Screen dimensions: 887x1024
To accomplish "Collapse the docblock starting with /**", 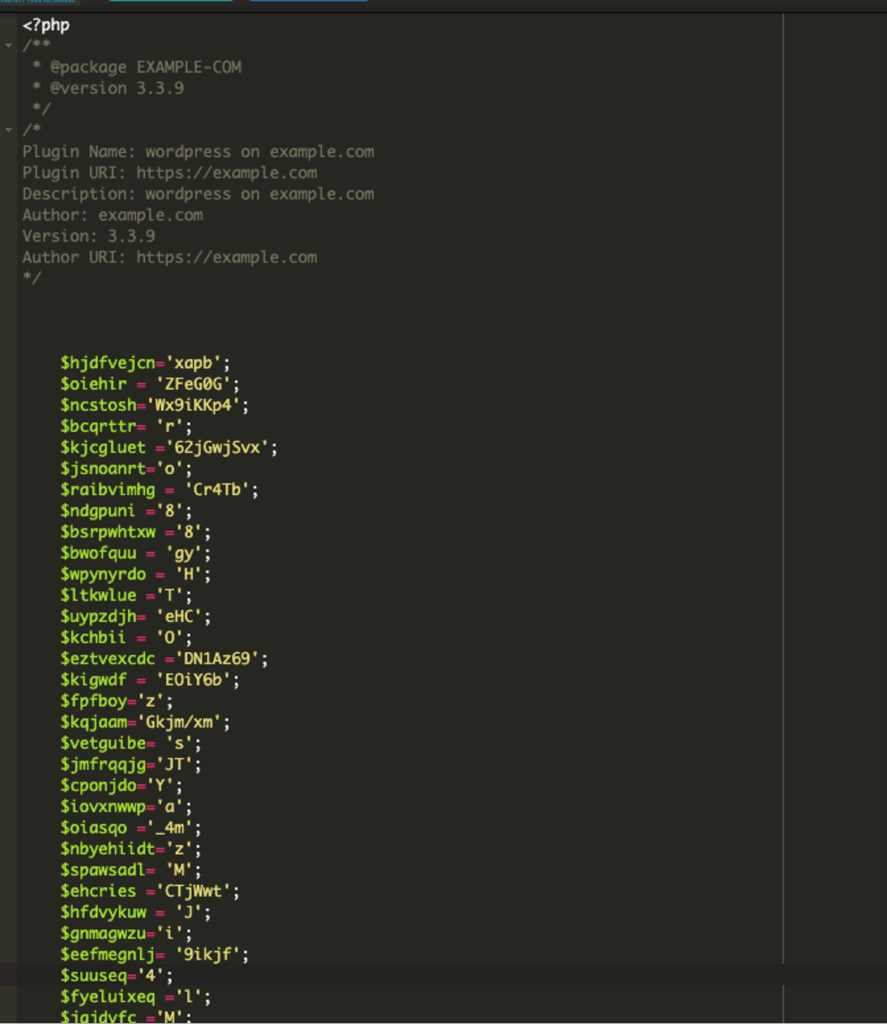I will (8, 46).
